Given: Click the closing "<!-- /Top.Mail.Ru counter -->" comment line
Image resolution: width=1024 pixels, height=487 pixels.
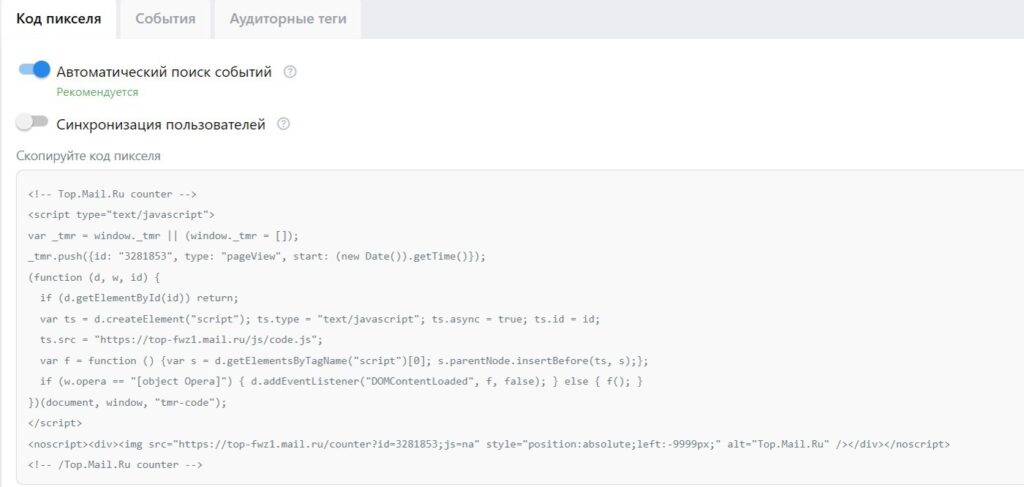Looking at the screenshot, I should 115,464.
